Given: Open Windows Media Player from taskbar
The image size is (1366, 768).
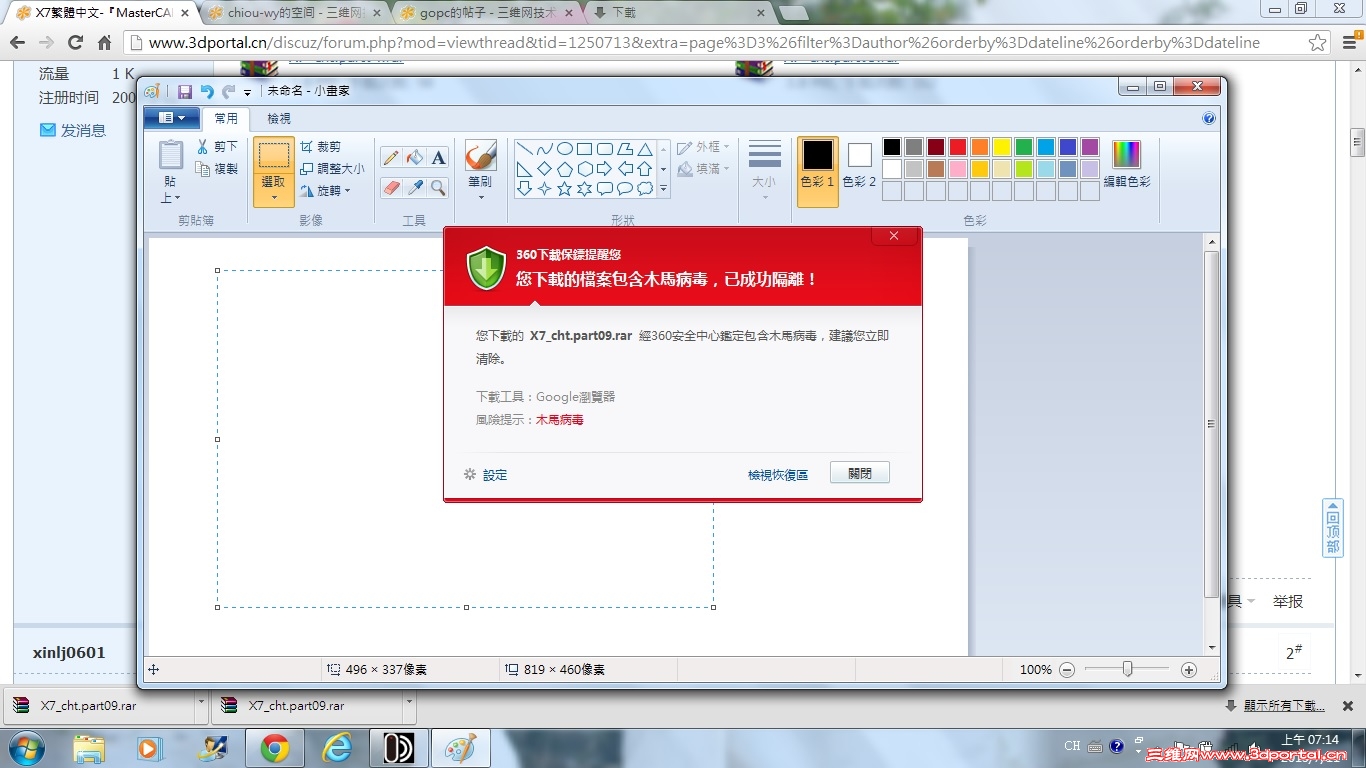Looking at the screenshot, I should pyautogui.click(x=151, y=748).
